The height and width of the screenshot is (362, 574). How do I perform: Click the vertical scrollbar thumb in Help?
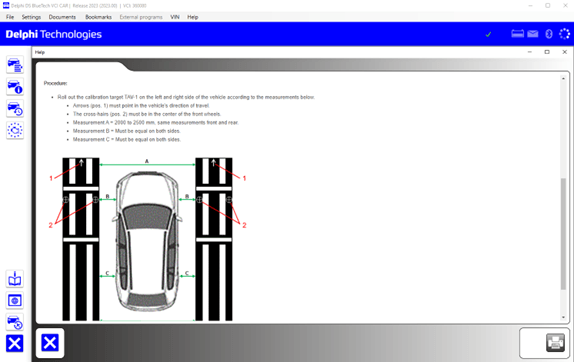click(x=563, y=234)
